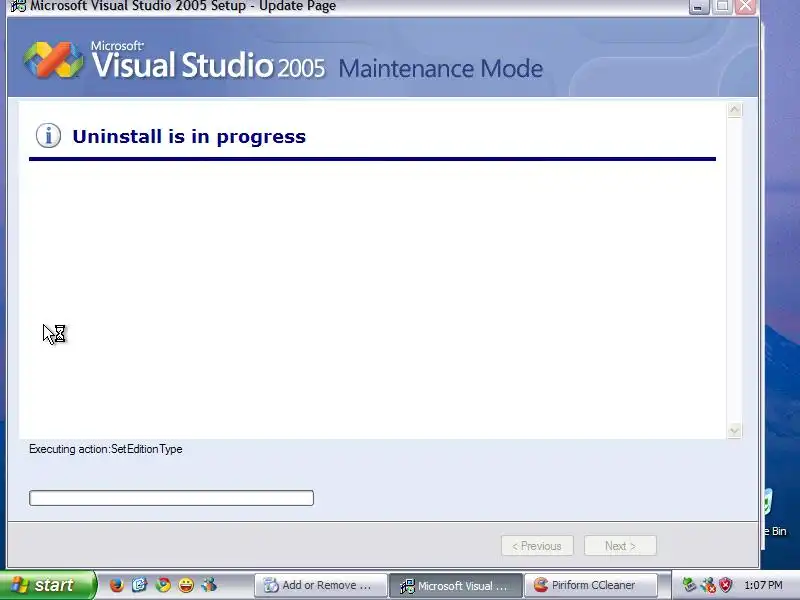Click the disabled Next button

point(620,546)
